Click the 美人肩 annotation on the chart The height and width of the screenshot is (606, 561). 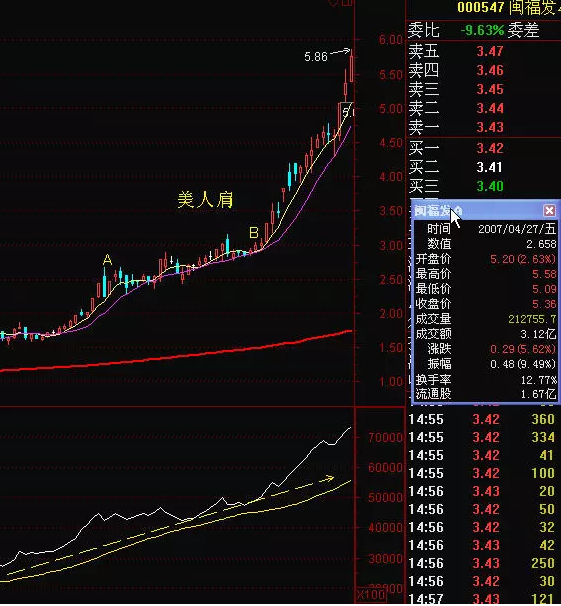205,200
